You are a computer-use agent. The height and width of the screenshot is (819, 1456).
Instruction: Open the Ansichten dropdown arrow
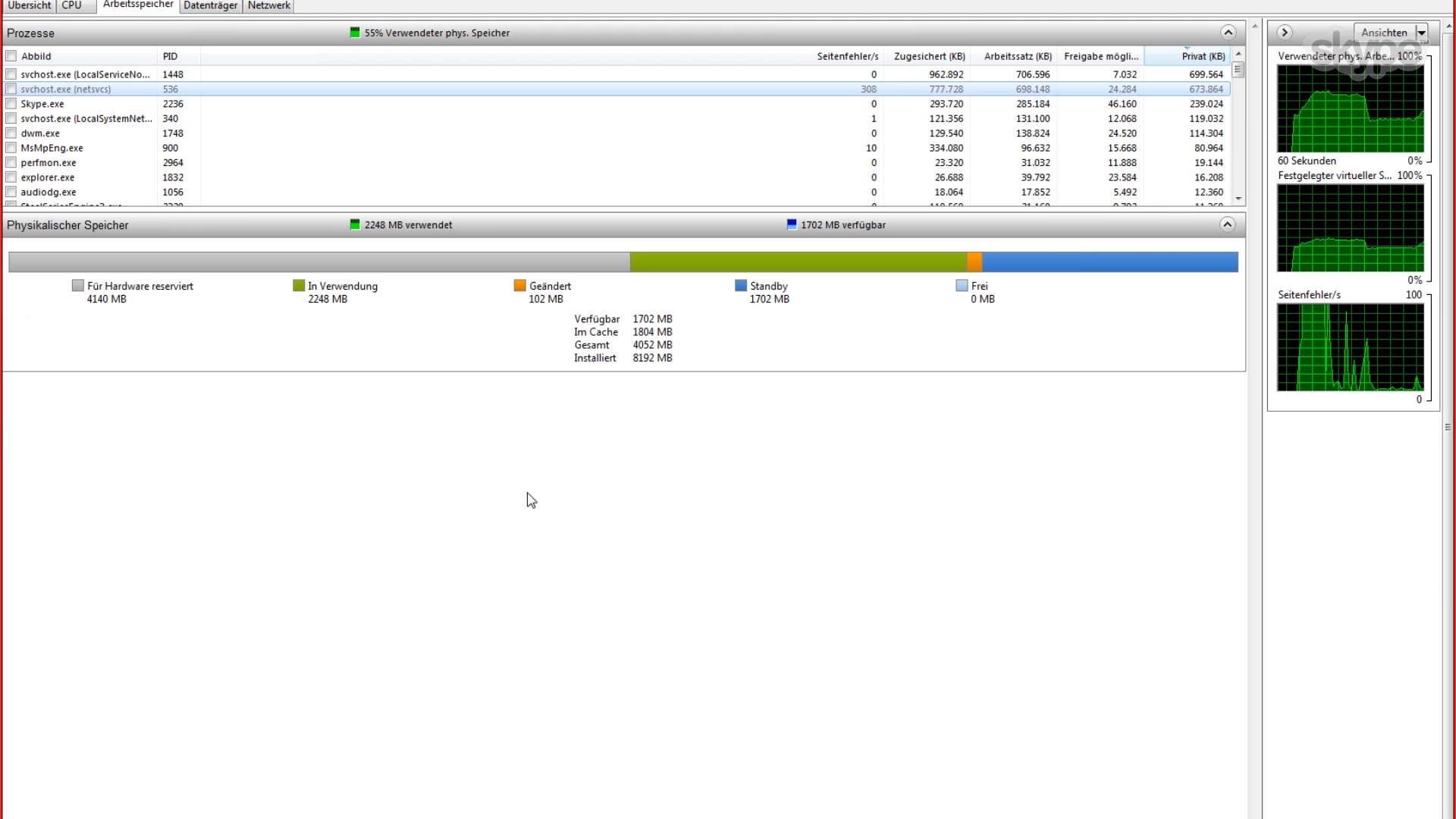tap(1422, 33)
